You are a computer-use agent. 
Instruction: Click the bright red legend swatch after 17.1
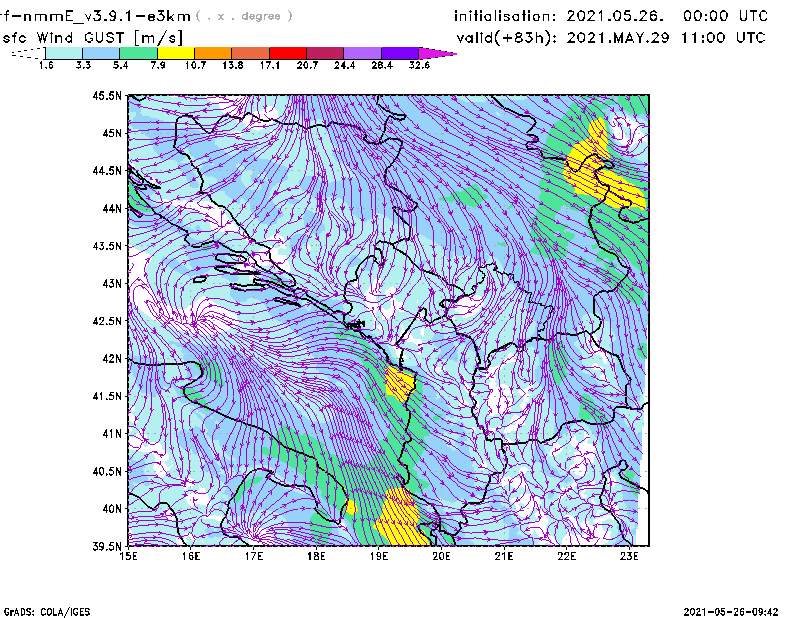pyautogui.click(x=288, y=53)
